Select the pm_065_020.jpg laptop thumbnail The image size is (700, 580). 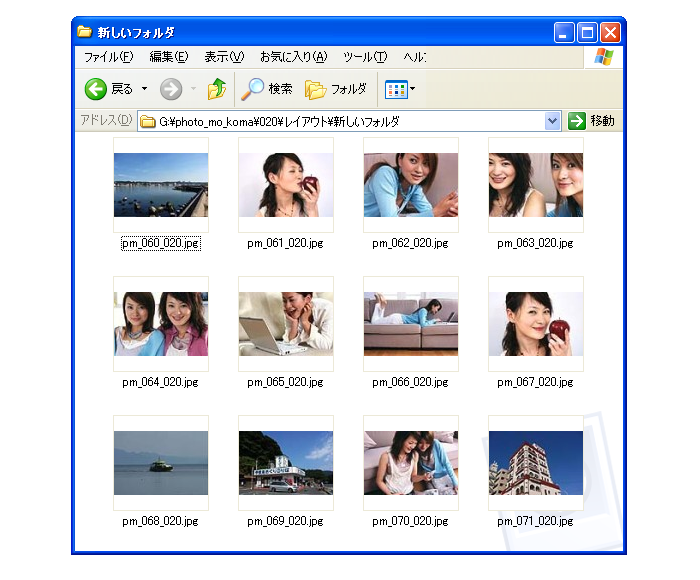pyautogui.click(x=286, y=324)
